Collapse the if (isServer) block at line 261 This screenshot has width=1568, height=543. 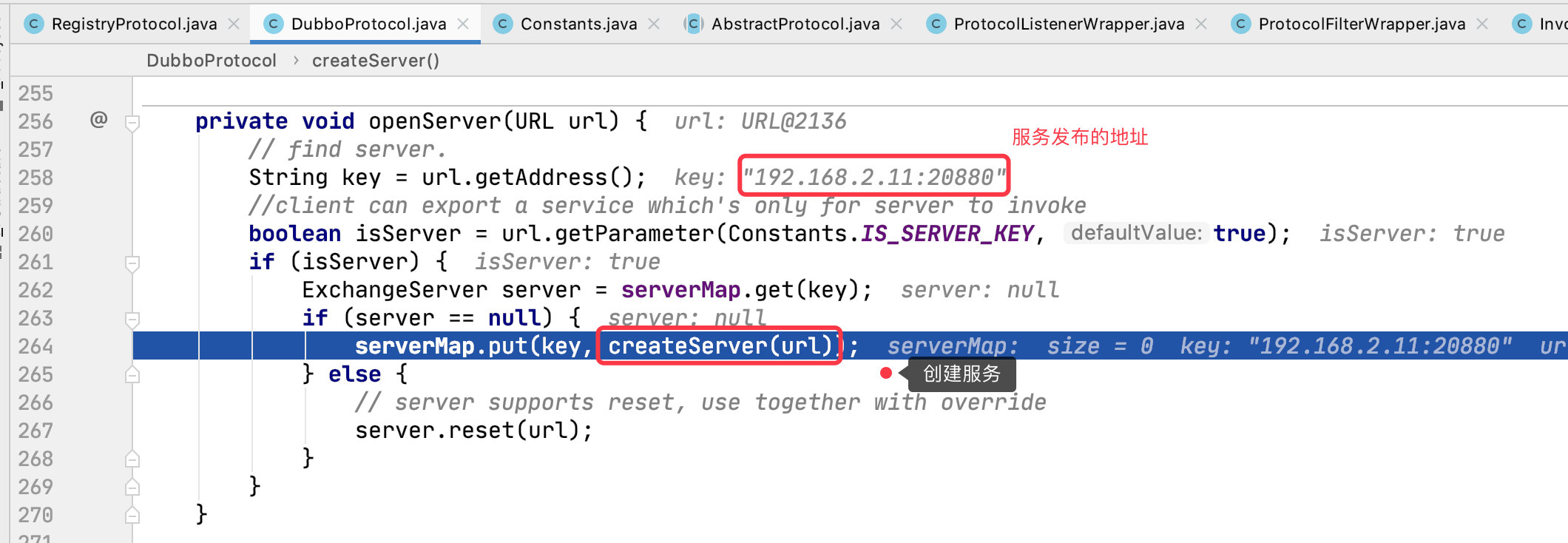pyautogui.click(x=132, y=263)
